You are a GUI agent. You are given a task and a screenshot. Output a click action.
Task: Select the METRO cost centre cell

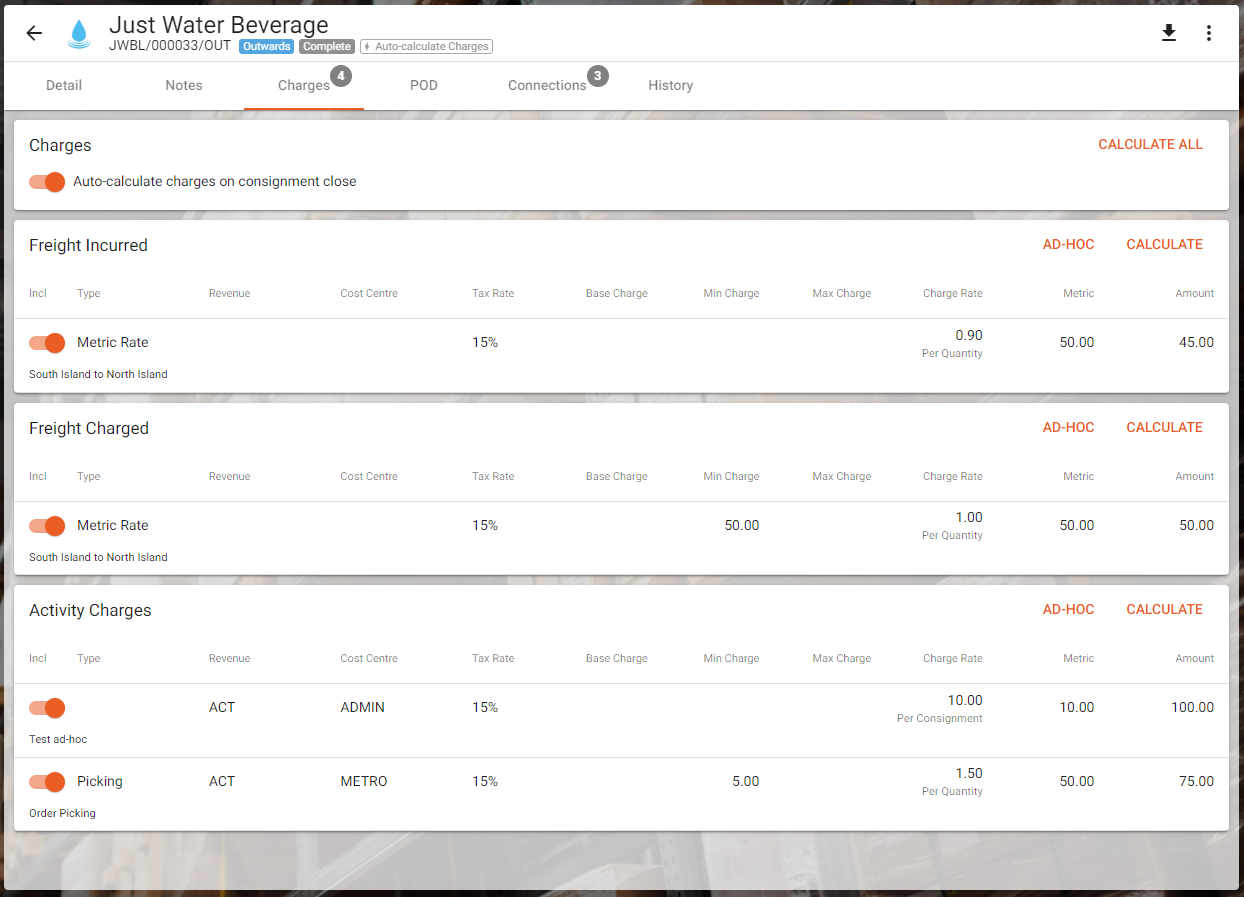(x=364, y=781)
